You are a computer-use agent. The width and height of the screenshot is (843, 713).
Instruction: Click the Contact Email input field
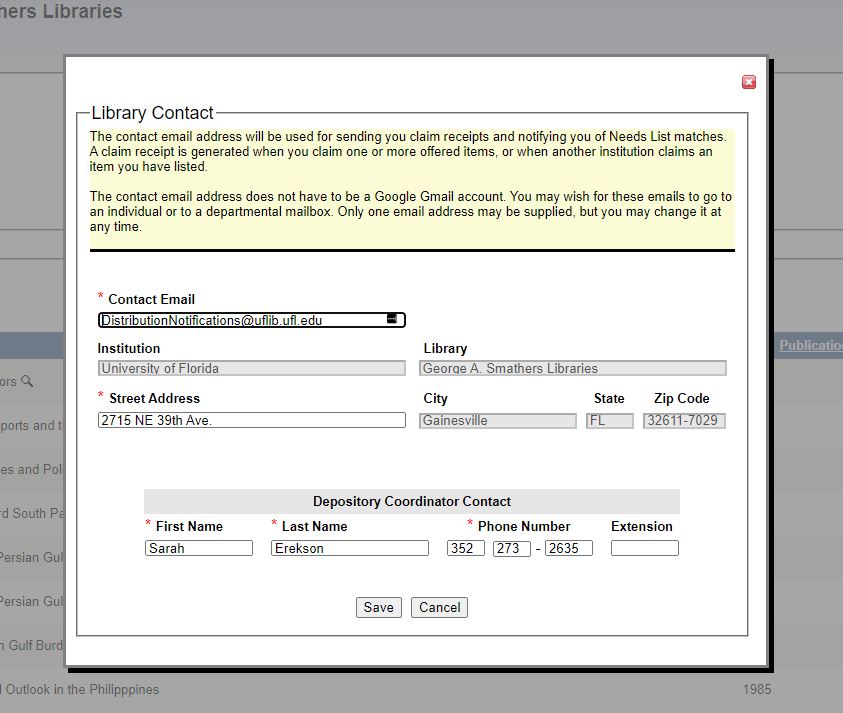251,320
